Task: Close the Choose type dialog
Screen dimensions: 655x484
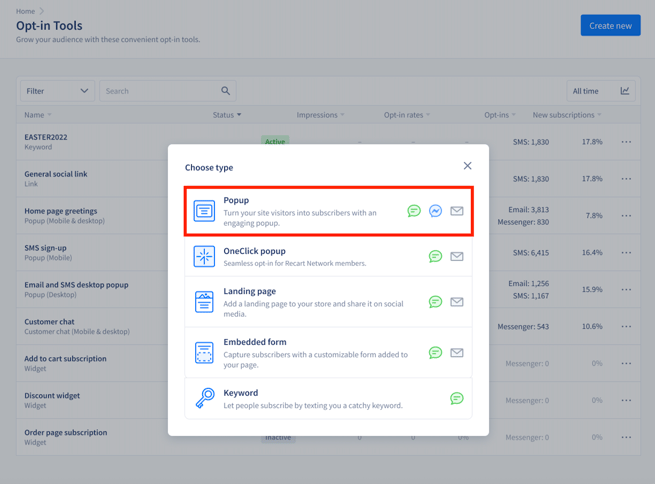Action: click(x=467, y=166)
